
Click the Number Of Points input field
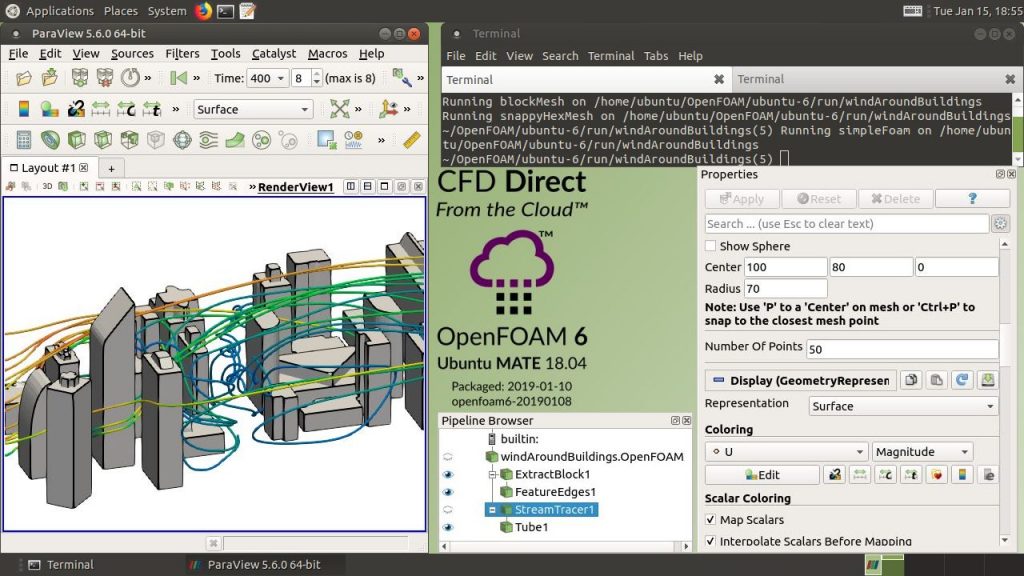tap(902, 349)
